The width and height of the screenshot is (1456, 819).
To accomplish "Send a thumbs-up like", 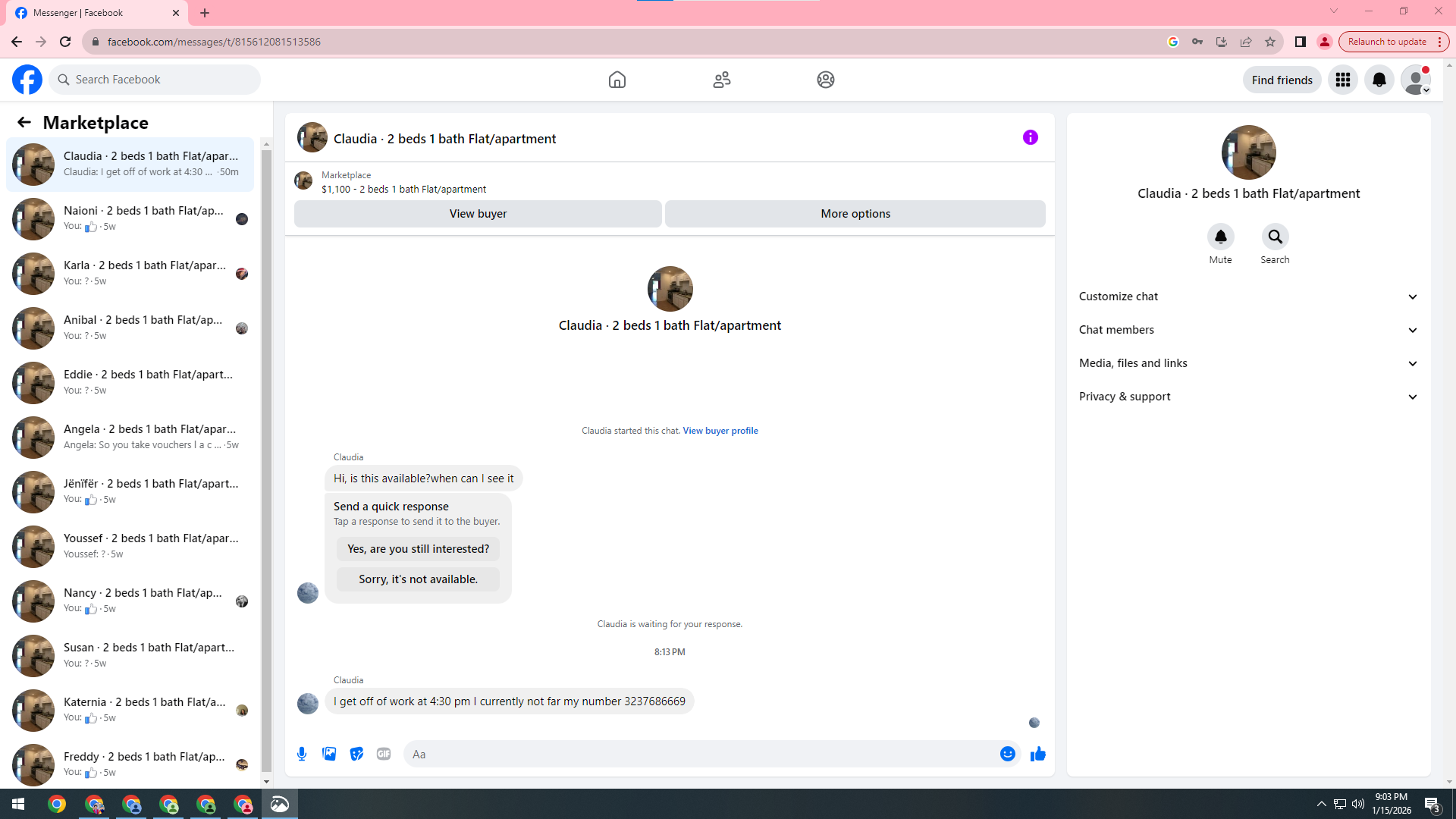I will pyautogui.click(x=1038, y=754).
